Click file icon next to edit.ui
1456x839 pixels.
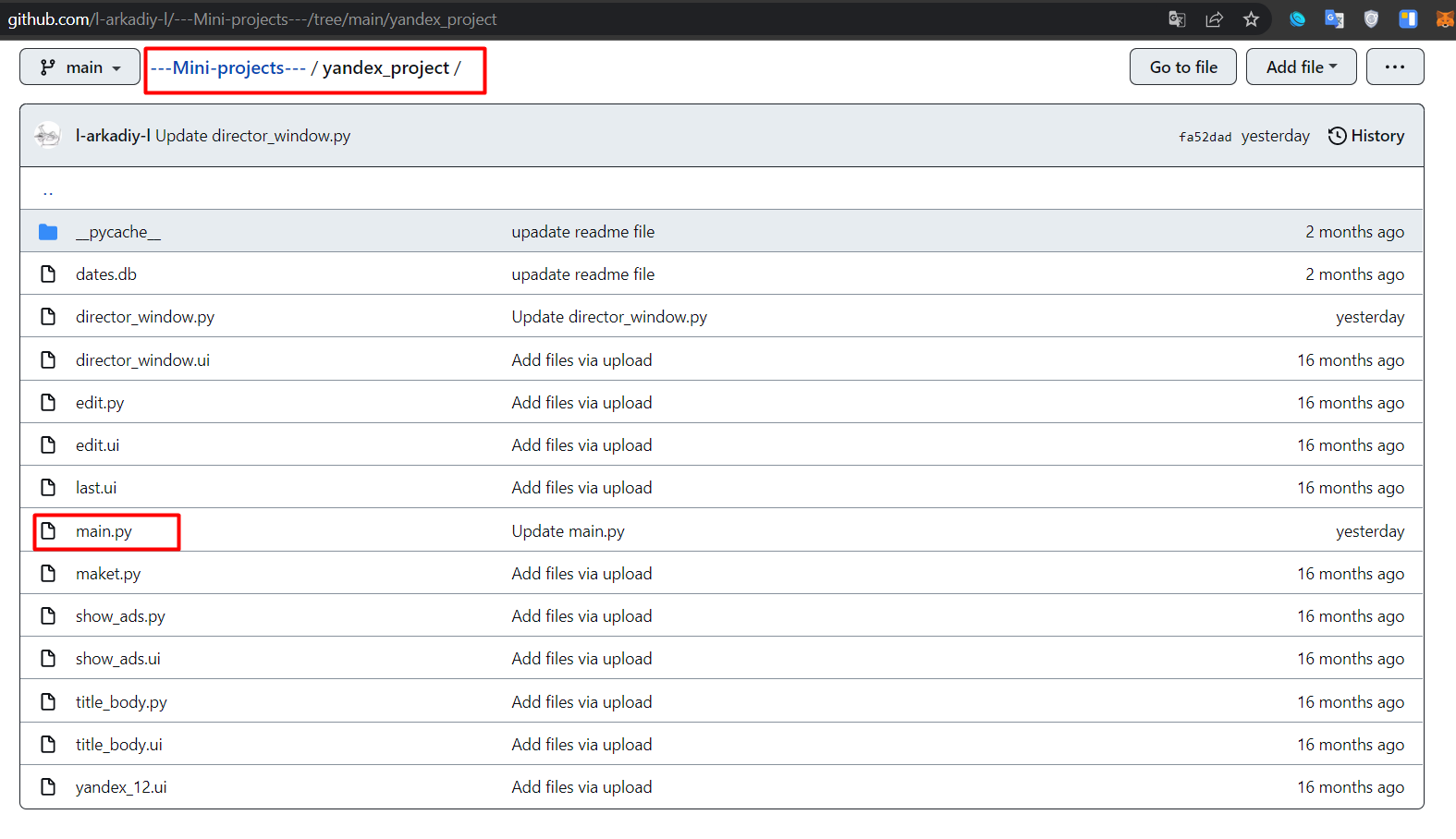coord(48,445)
